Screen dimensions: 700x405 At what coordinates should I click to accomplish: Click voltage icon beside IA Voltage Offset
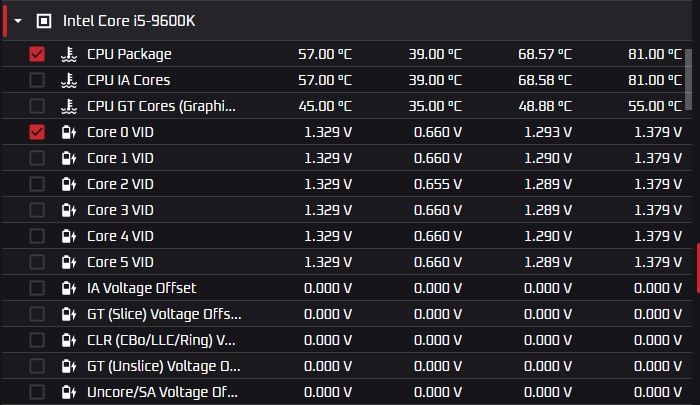click(x=68, y=288)
